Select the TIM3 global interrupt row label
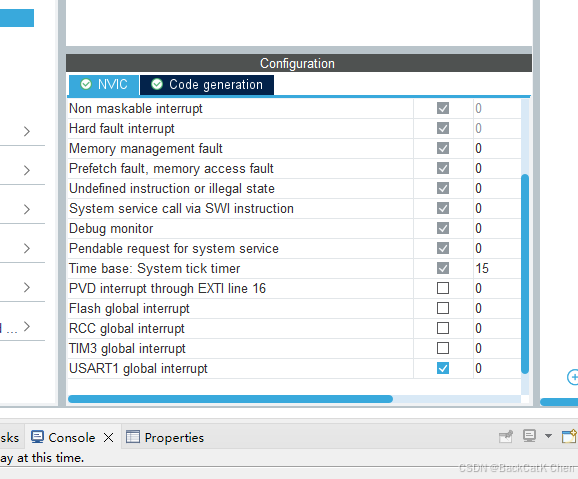 (x=127, y=348)
